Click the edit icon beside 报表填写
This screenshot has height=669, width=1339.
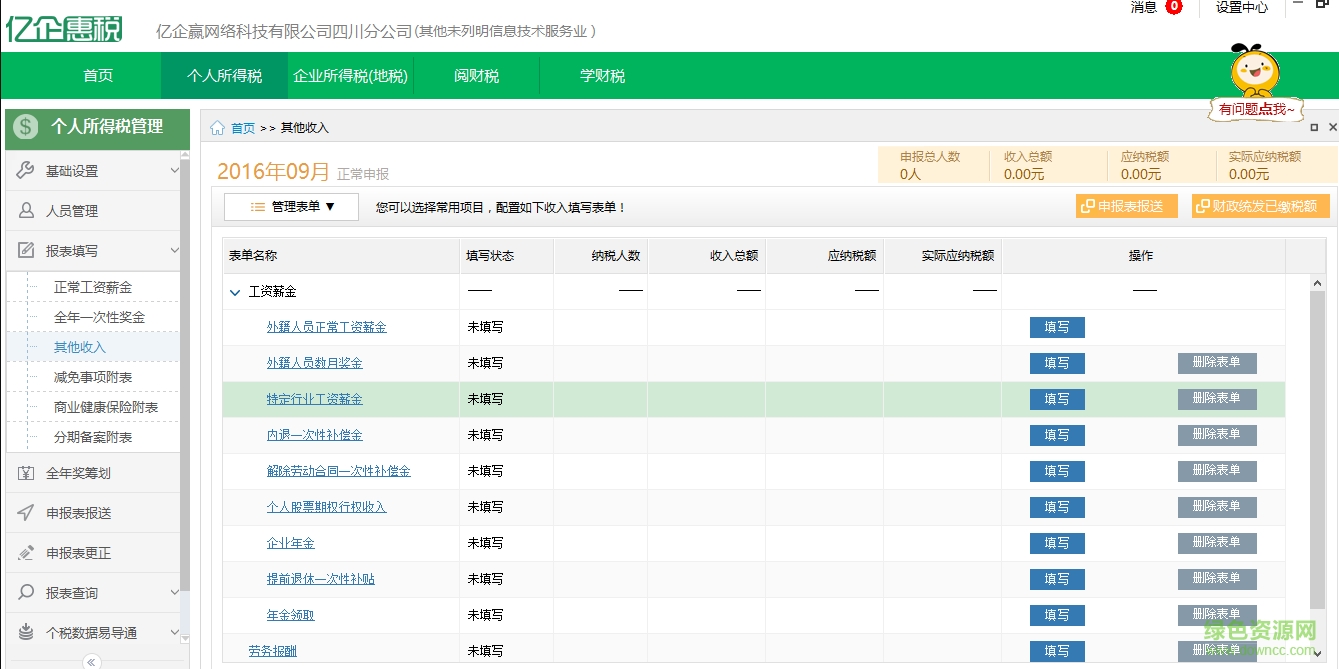26,251
